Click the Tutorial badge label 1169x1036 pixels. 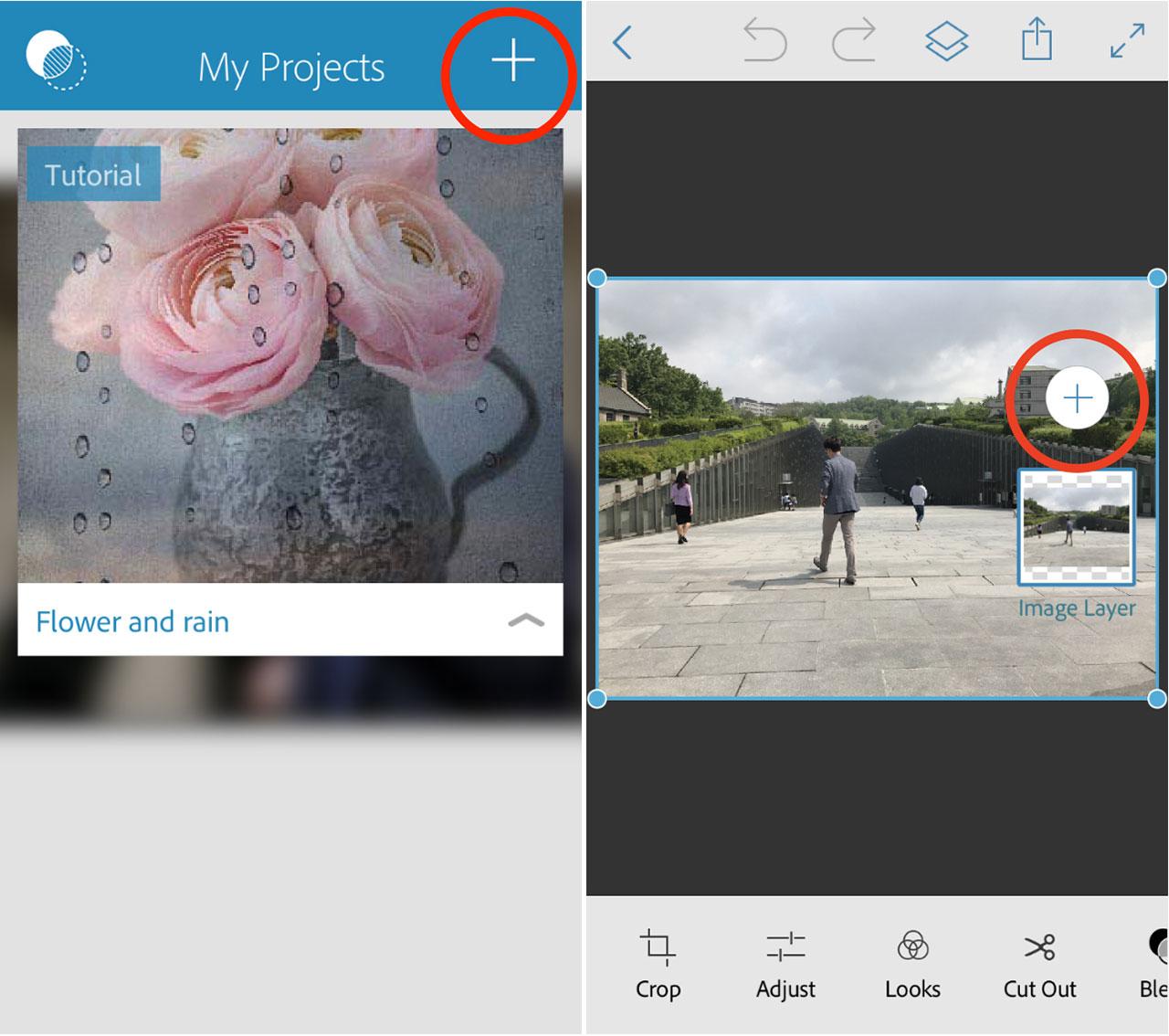pyautogui.click(x=93, y=174)
